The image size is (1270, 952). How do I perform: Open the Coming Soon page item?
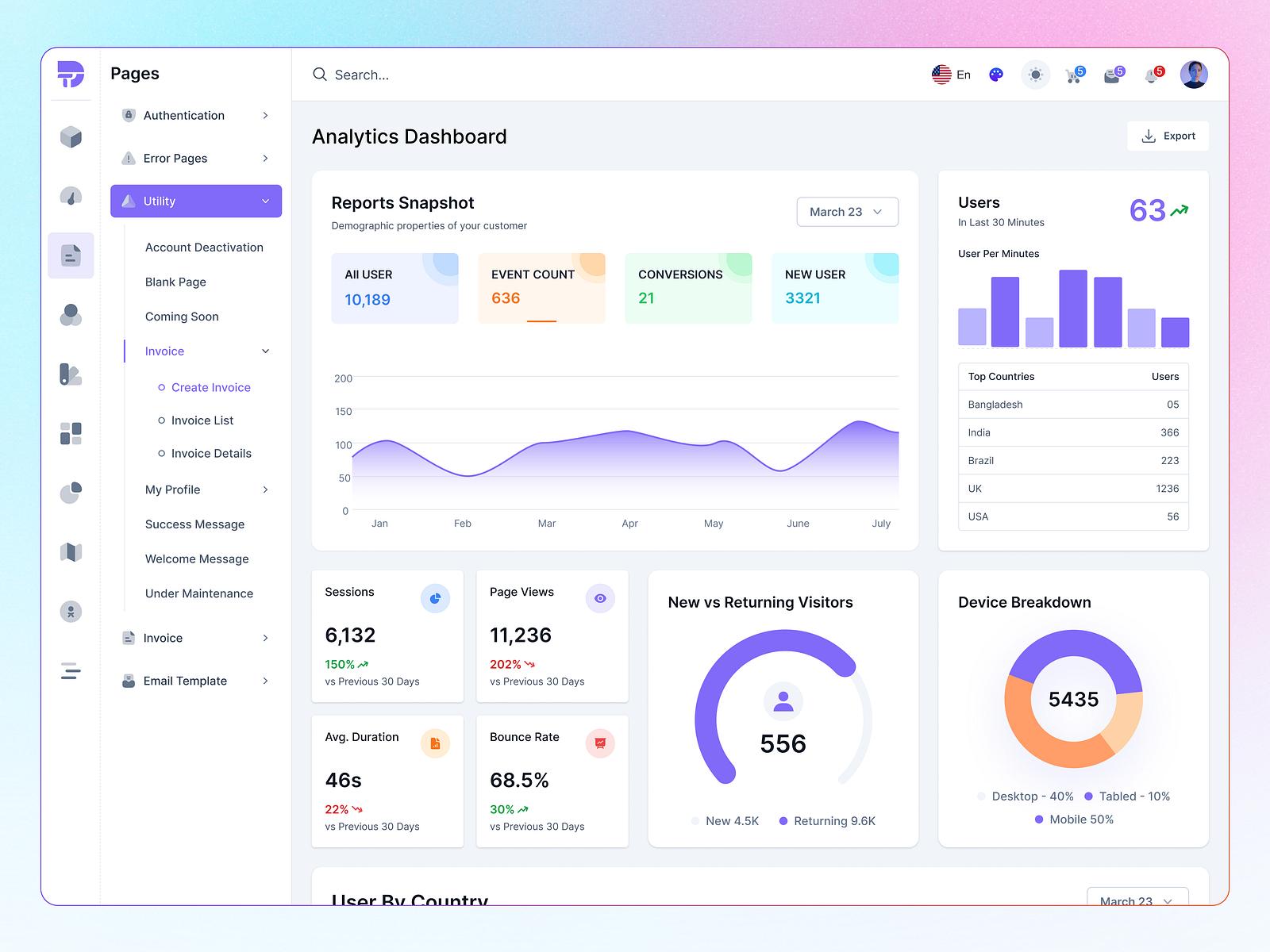point(182,317)
